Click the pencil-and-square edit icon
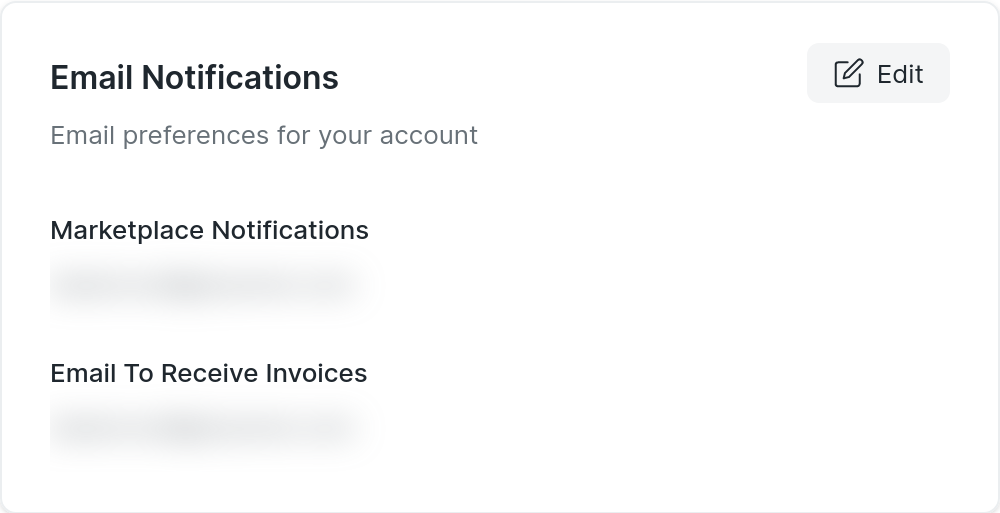 click(x=848, y=73)
